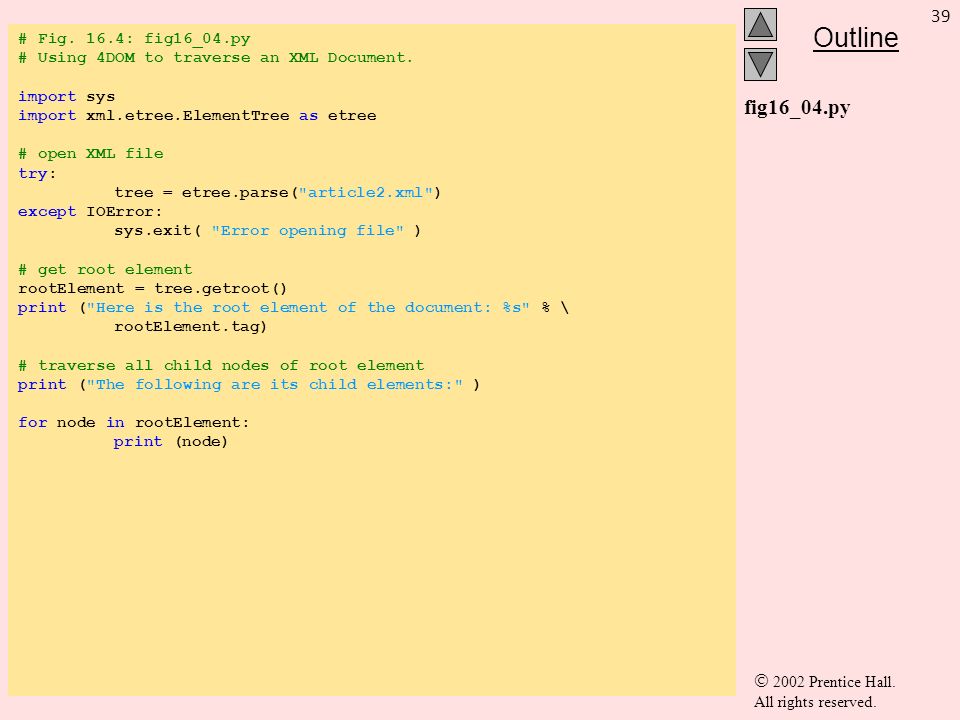Click the 'Here is the root element' print line
960x720 pixels.
(293, 307)
